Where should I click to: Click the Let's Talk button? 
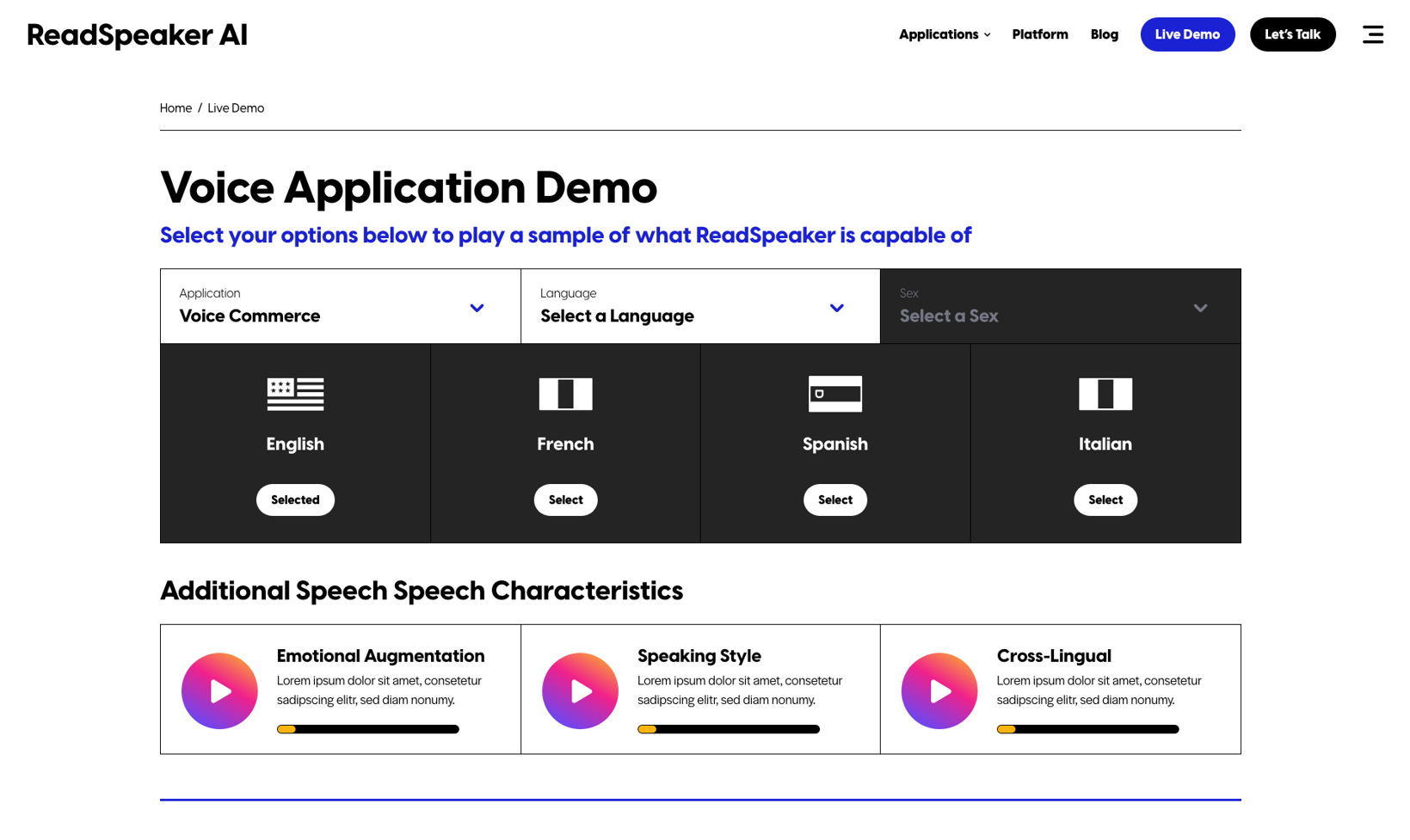click(x=1292, y=34)
